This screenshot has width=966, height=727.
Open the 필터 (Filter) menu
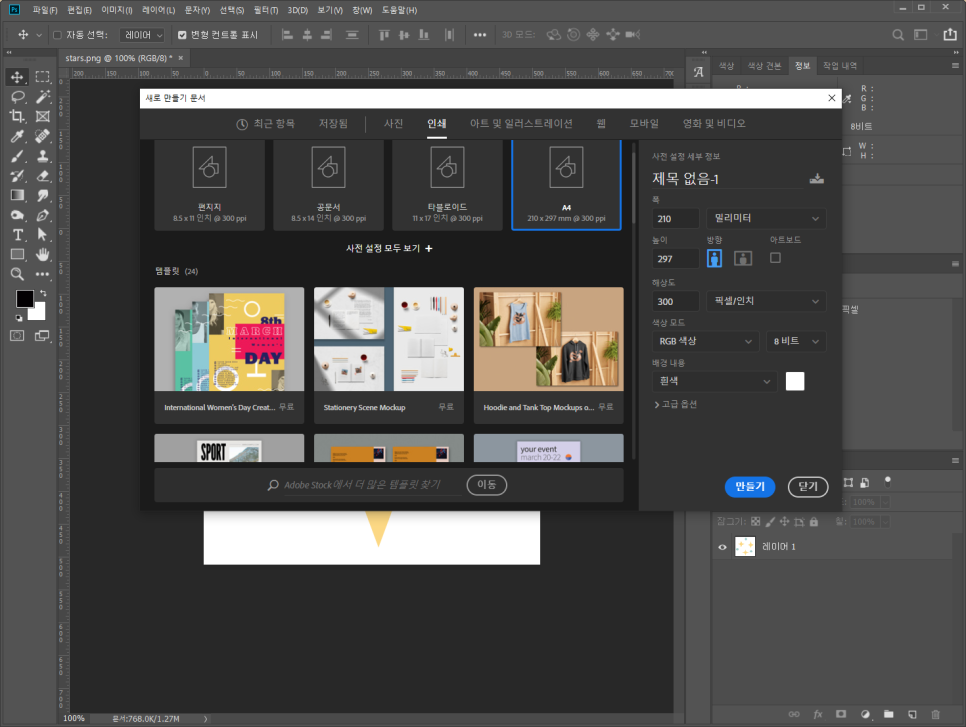click(x=265, y=10)
